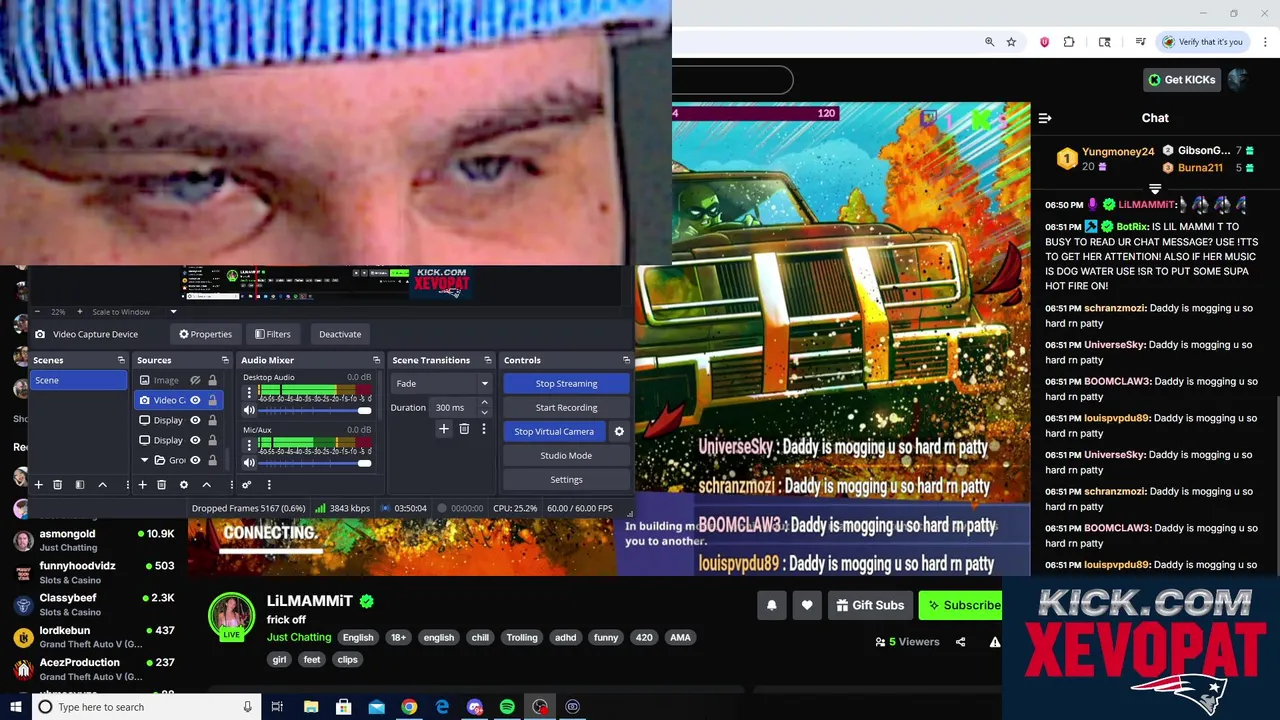Move scene up in the Scenes panel
The image size is (1280, 720).
[x=102, y=485]
